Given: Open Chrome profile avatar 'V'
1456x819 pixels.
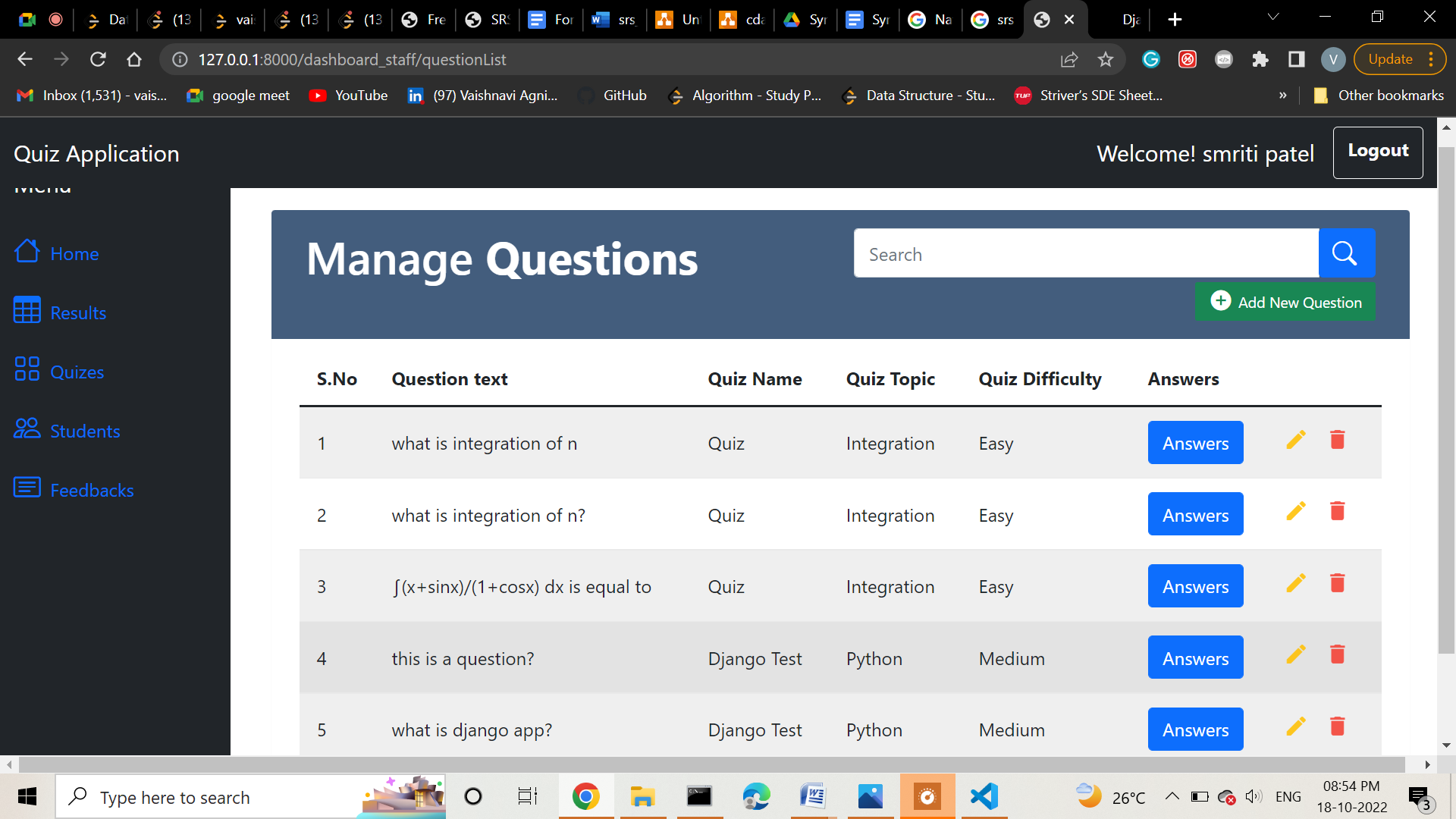Looking at the screenshot, I should coord(1333,59).
